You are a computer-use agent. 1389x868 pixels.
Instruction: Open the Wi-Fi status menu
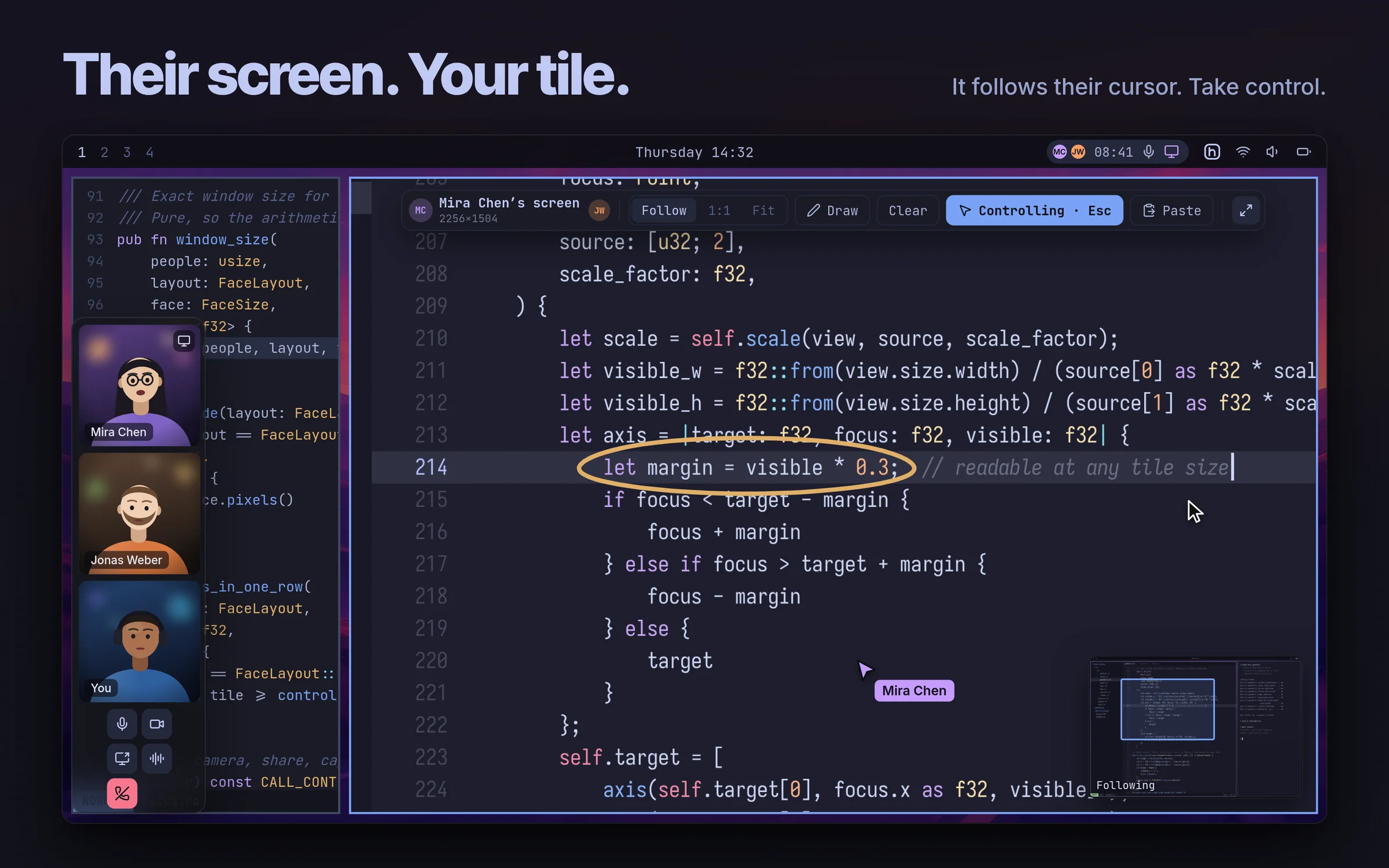coord(1243,152)
